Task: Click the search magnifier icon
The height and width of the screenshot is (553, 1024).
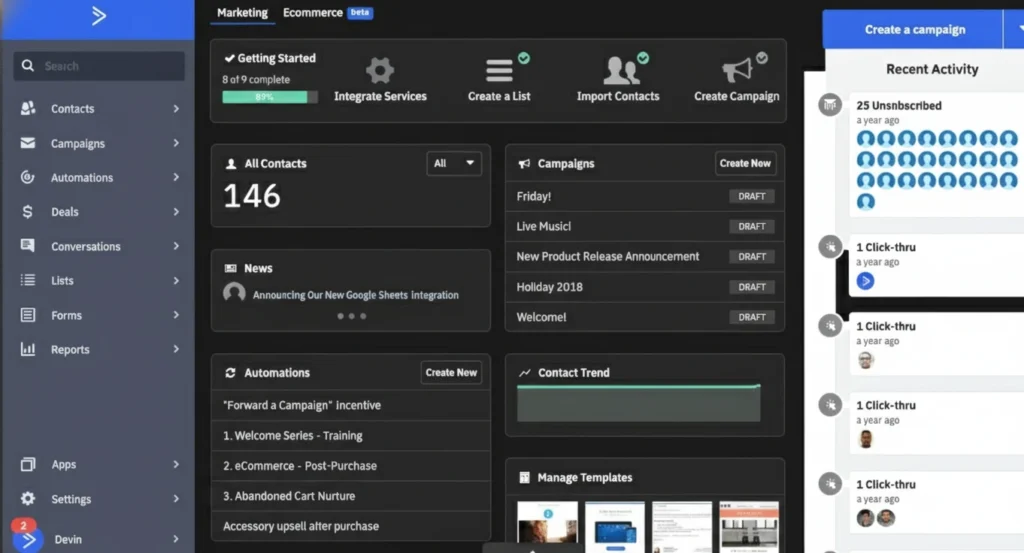Action: tap(27, 66)
